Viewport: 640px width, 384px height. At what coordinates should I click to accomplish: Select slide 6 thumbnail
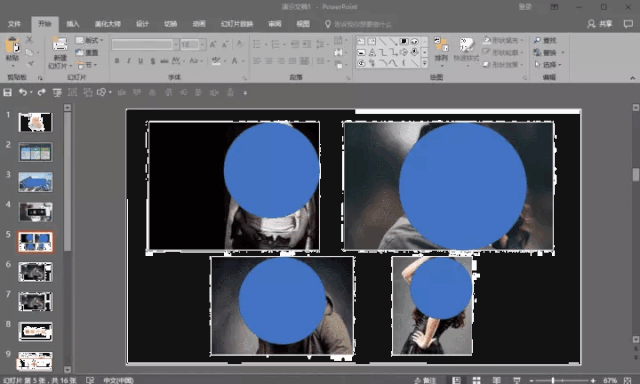[x=36, y=272]
